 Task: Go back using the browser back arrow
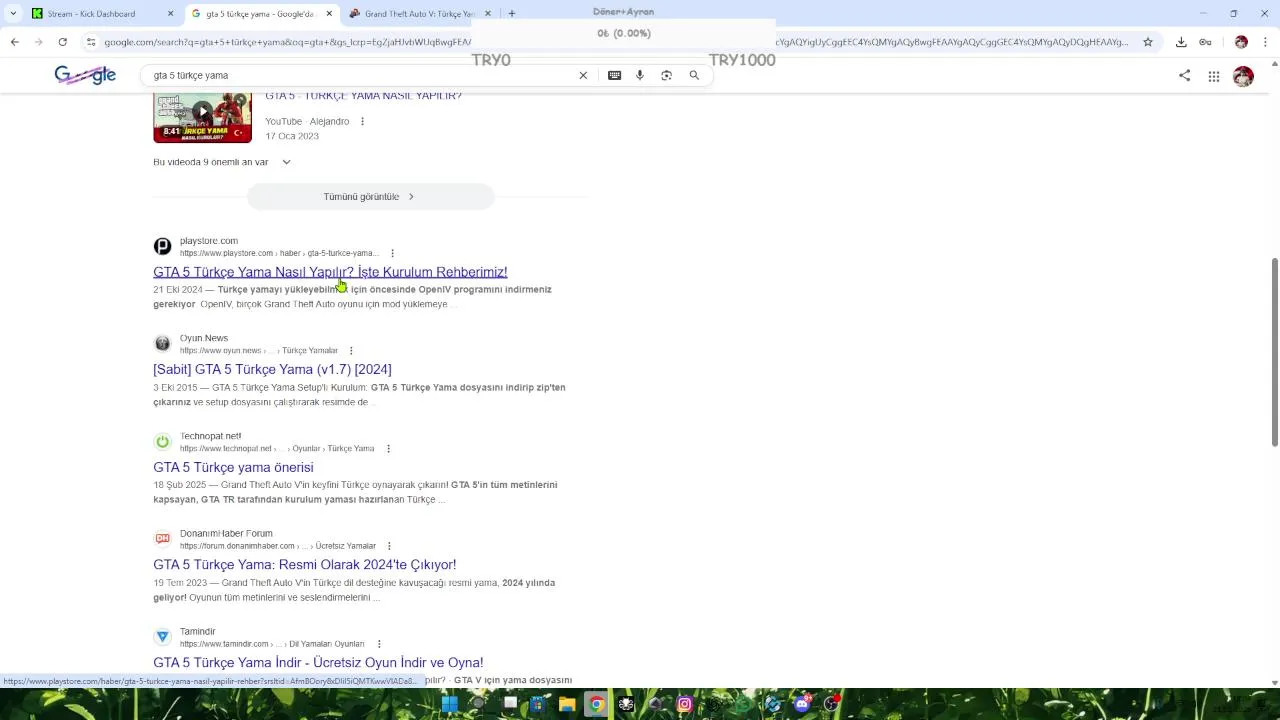click(15, 42)
